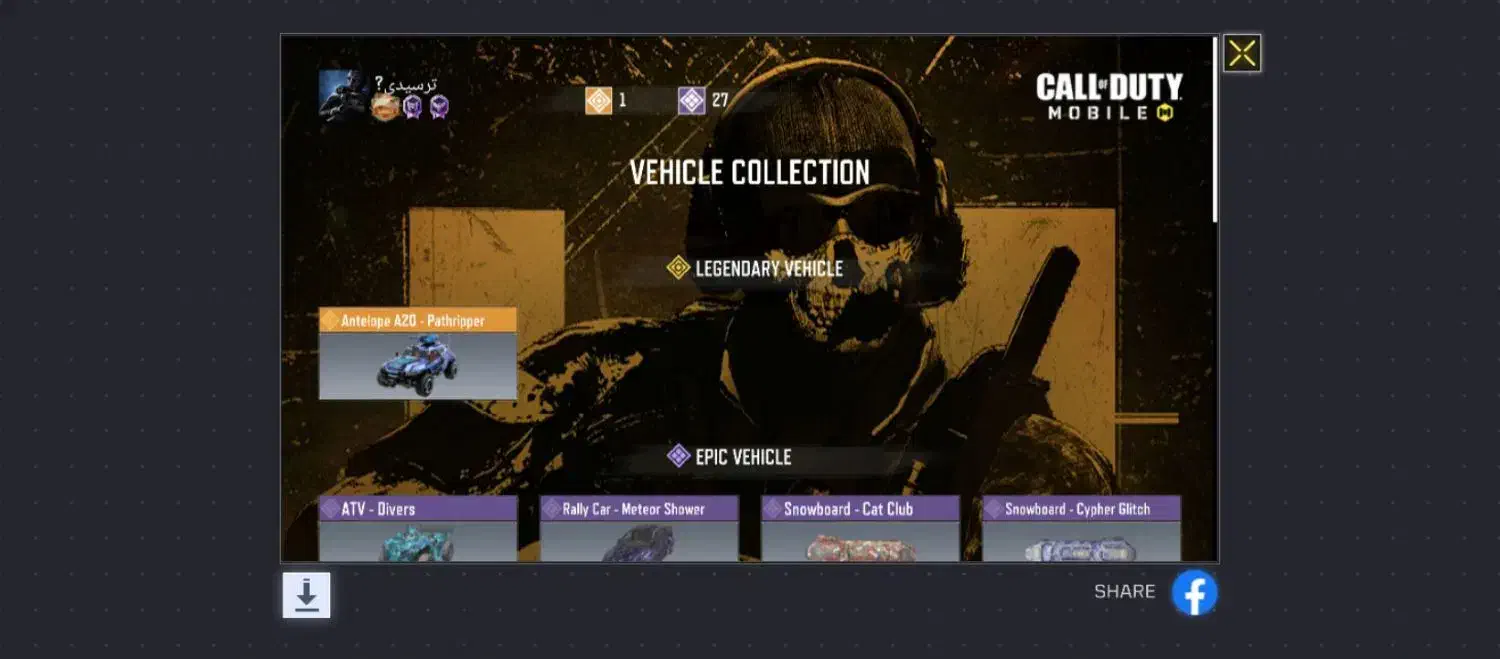
Task: Click the purple epic count icon
Action: tap(691, 100)
